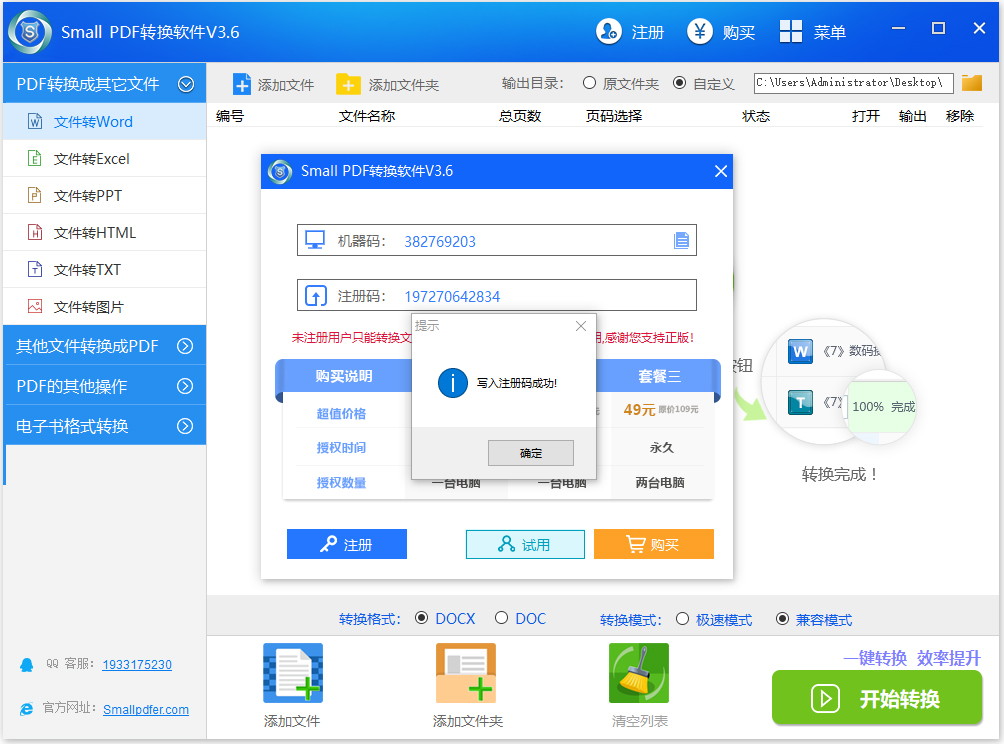Image resolution: width=1004 pixels, height=744 pixels.
Task: Click the output directory path field
Action: [854, 83]
